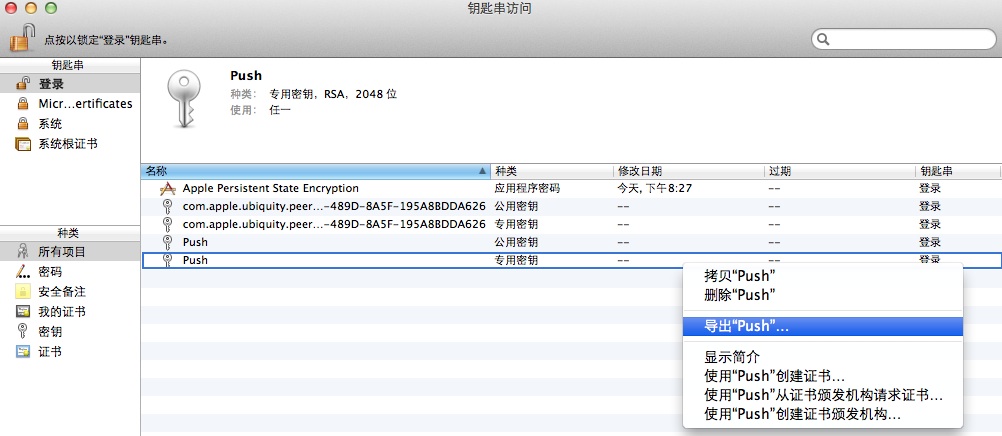Screen dimensions: 1002x436
Task: Select the Micr...ertificates keychain
Action: pyautogui.click(x=84, y=104)
